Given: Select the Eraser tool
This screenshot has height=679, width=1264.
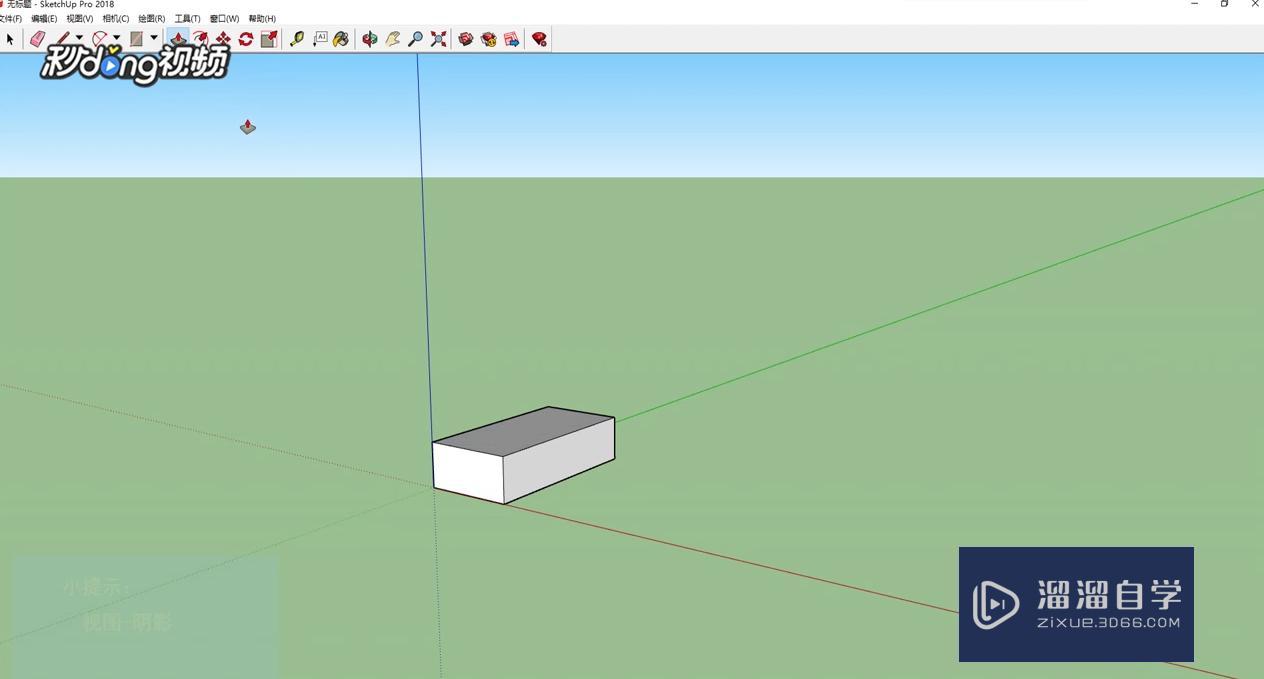Looking at the screenshot, I should (37, 39).
